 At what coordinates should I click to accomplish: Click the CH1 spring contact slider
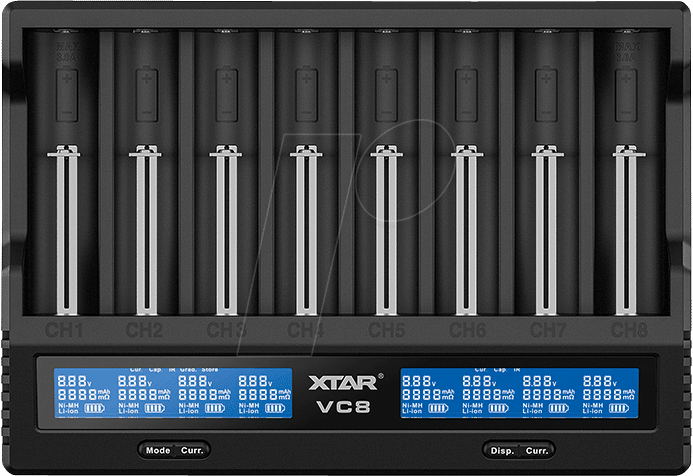click(65, 230)
